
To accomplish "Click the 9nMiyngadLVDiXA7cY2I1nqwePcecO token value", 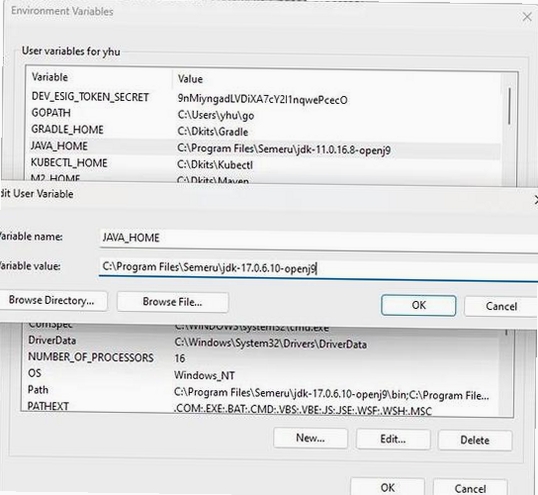I will 262,99.
